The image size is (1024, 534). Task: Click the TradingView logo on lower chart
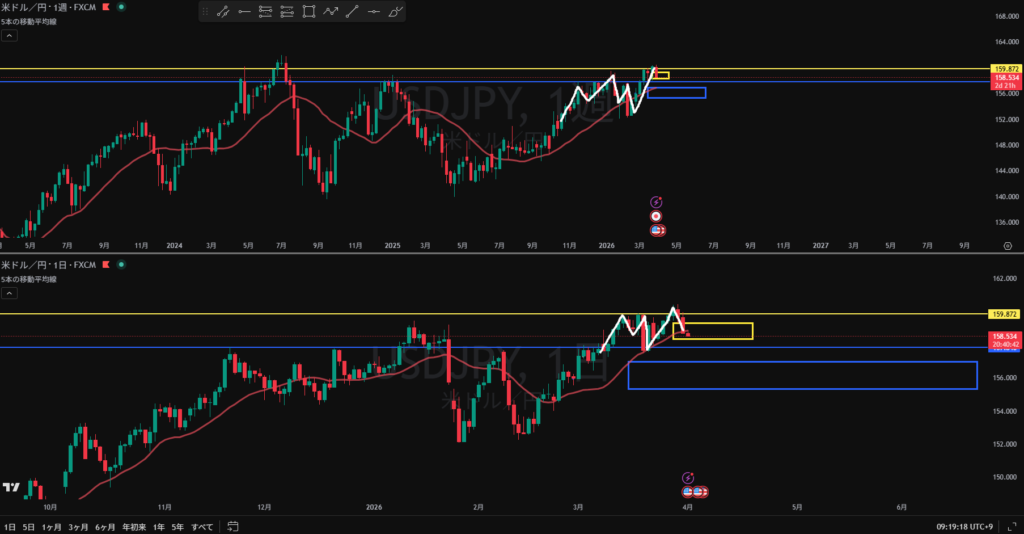11,487
